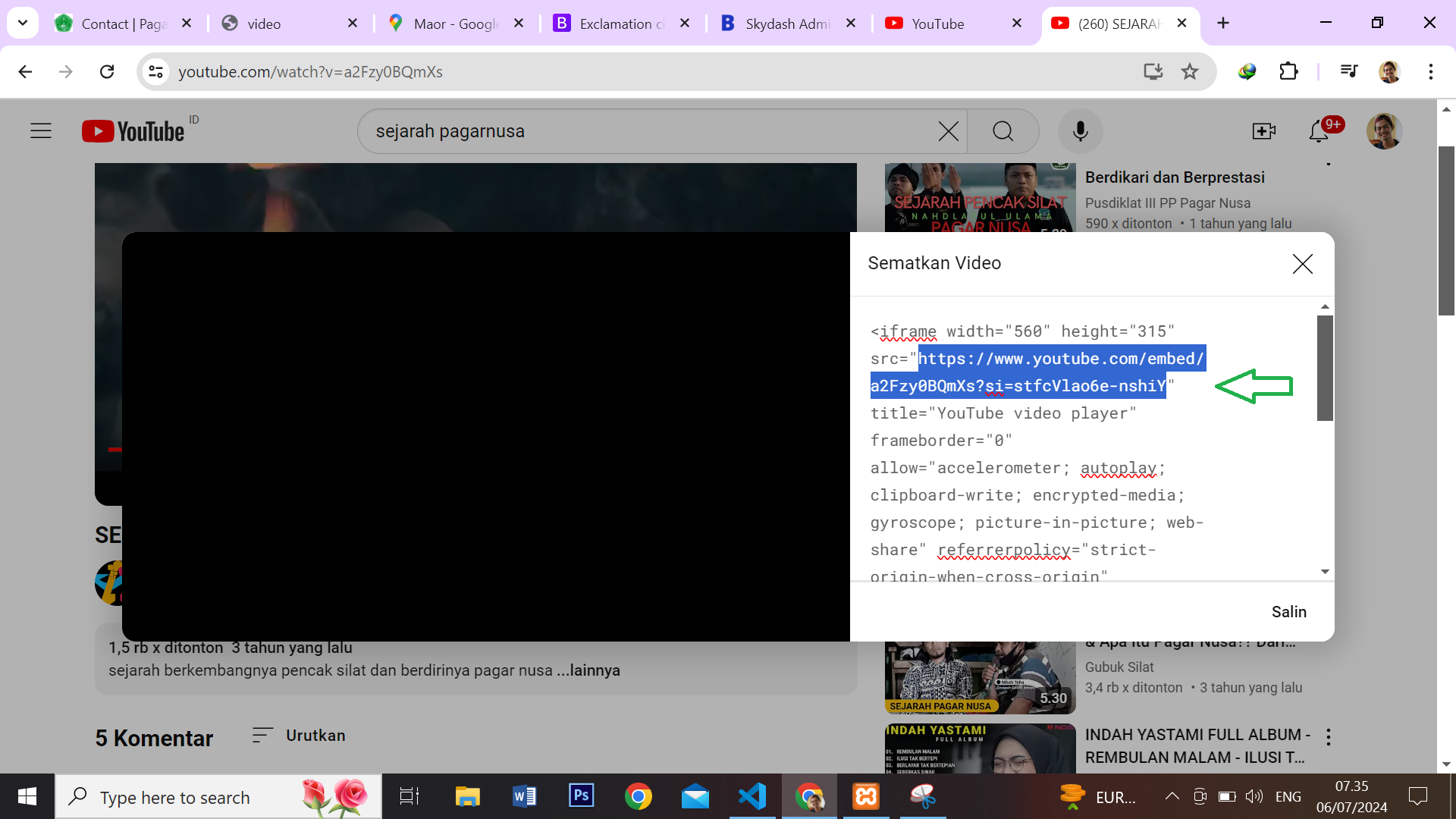This screenshot has width=1456, height=819.
Task: Clear search text with X icon
Action: [948, 131]
